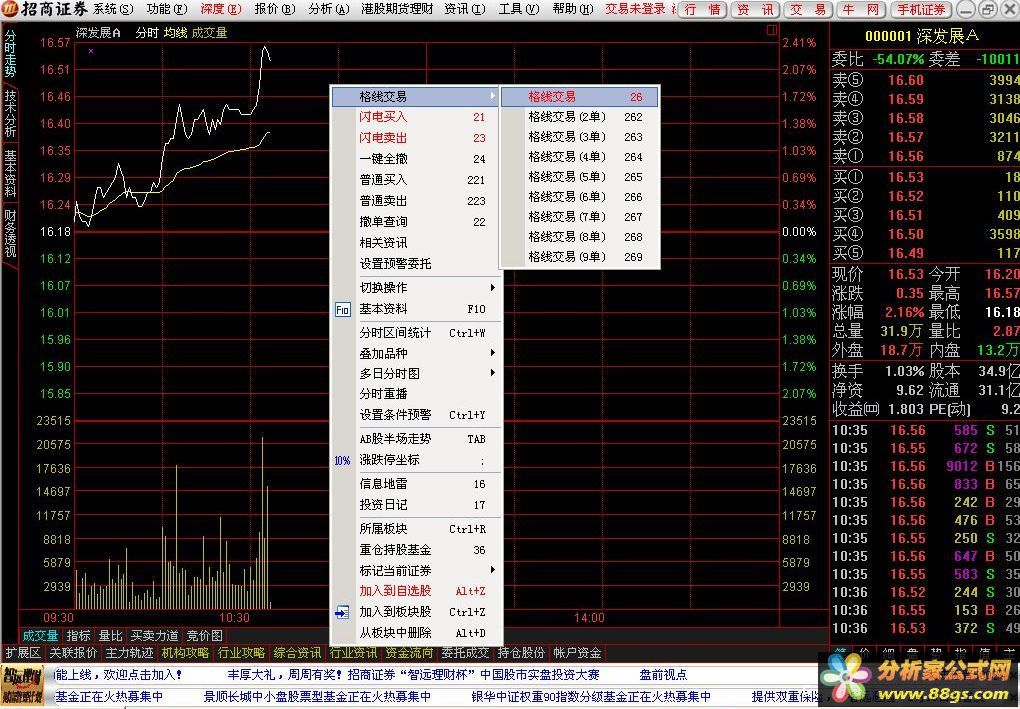Screen dimensions: 1020x709
Task: Open 投资日记 menu entry
Action: [417, 505]
